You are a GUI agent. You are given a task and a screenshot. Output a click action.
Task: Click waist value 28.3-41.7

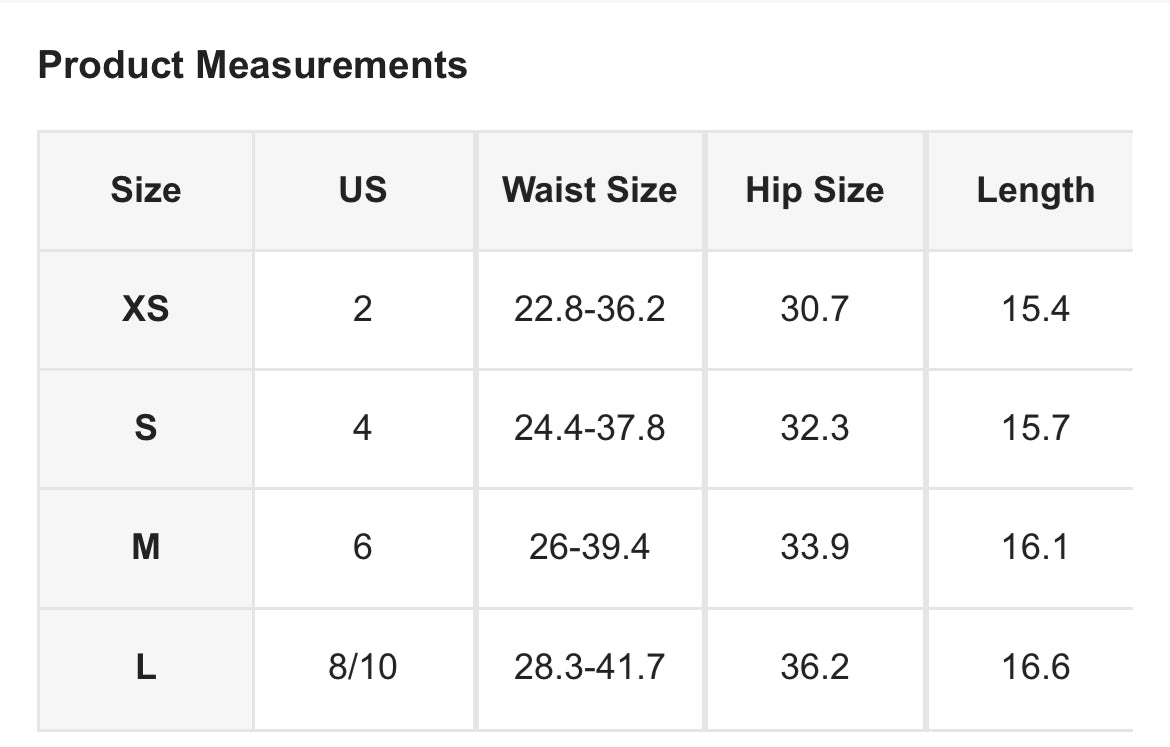click(589, 666)
